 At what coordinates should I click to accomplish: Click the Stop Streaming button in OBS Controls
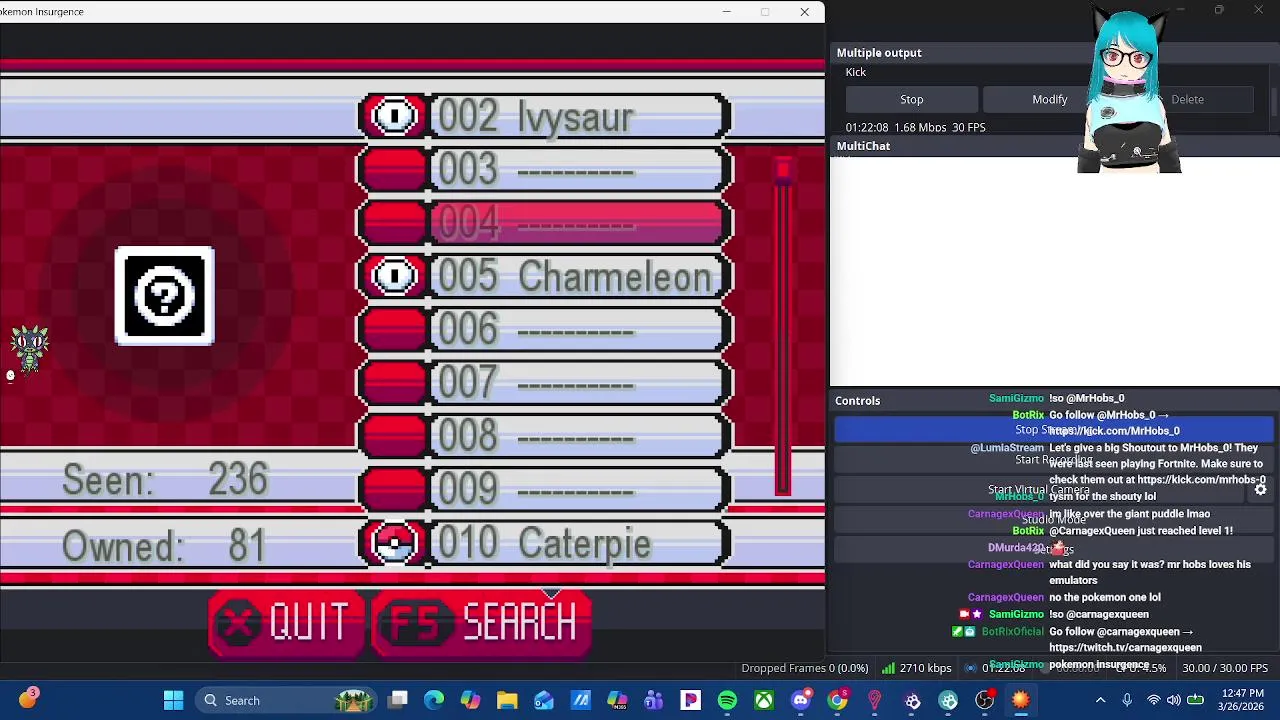[1054, 430]
